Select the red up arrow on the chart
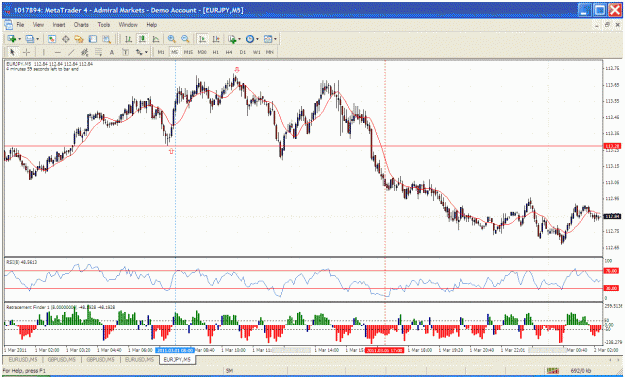This screenshot has width=625, height=377. coord(171,151)
